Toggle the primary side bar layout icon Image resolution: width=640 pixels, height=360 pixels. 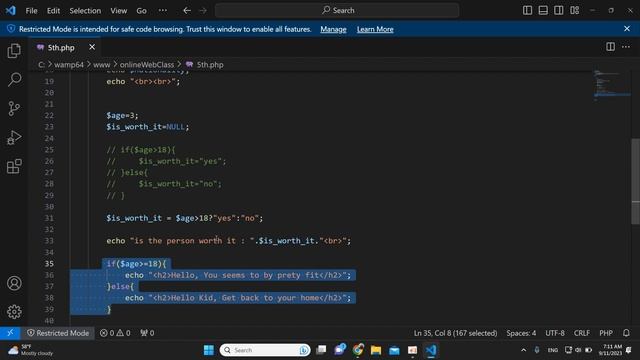click(x=527, y=10)
